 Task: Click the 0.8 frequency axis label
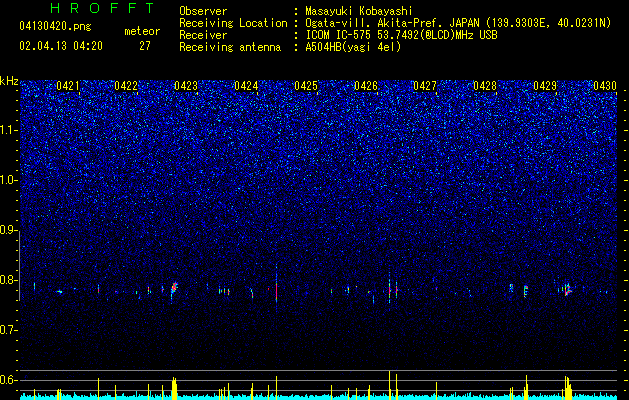[x=9, y=280]
